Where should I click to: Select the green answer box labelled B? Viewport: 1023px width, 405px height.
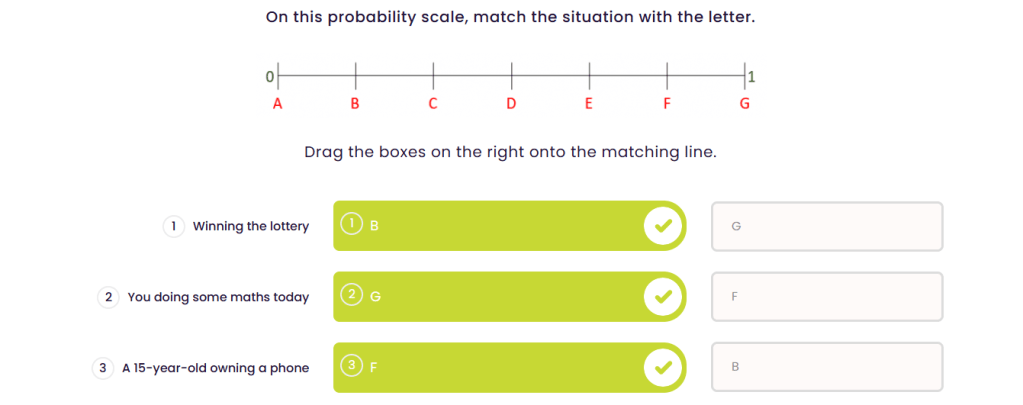click(500, 226)
